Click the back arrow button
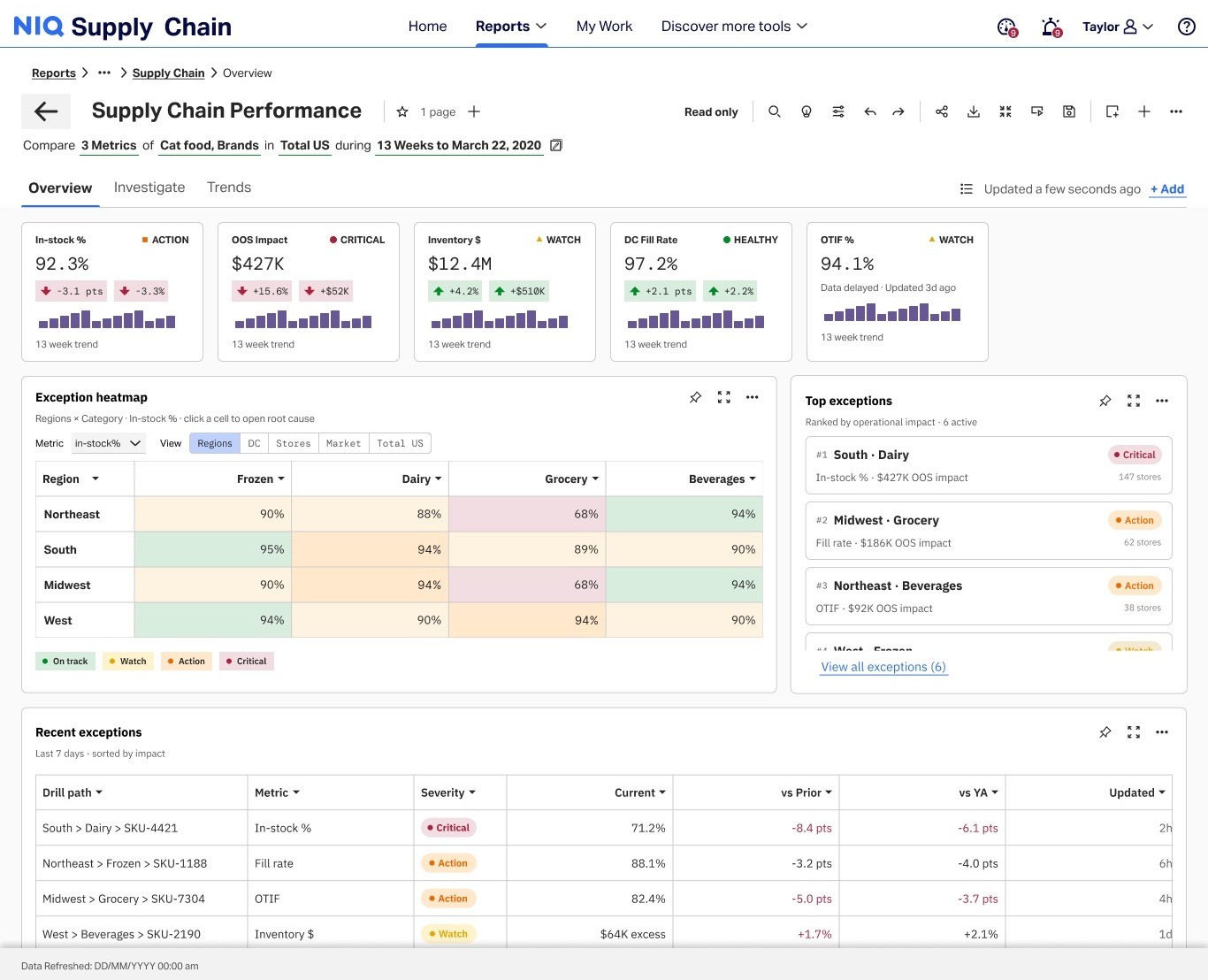 (46, 111)
